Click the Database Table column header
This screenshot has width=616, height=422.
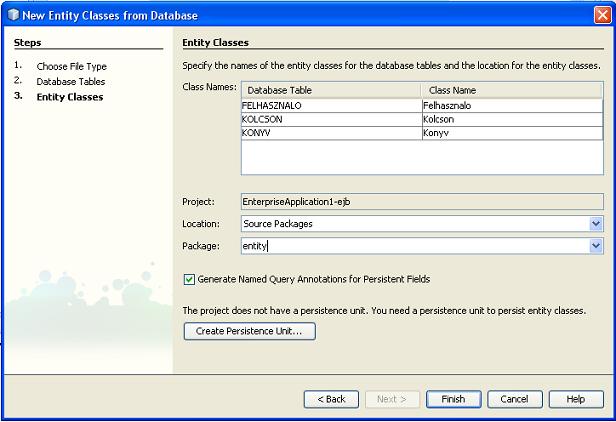(332, 90)
